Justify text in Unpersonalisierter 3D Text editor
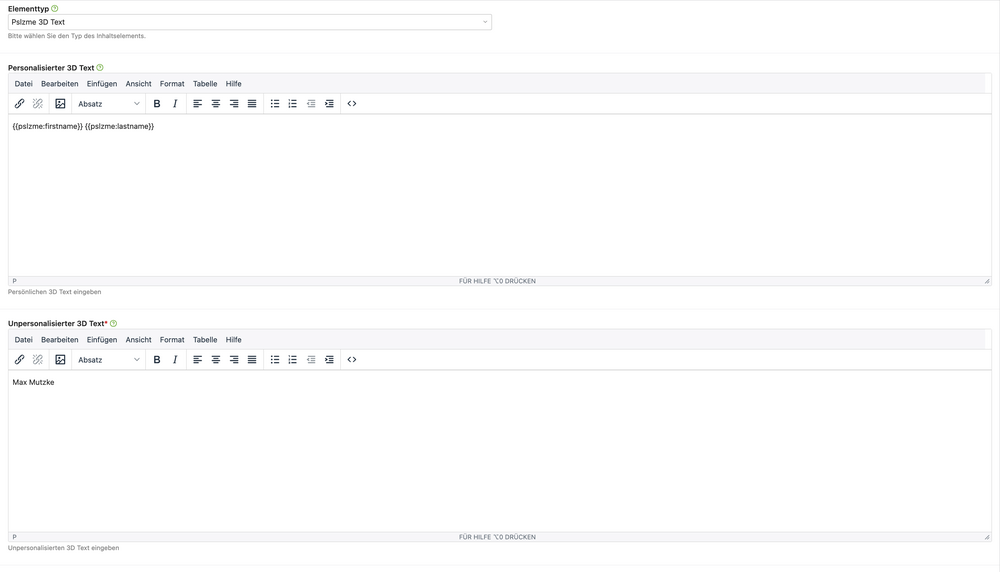Image resolution: width=1000 pixels, height=572 pixels. 252,360
